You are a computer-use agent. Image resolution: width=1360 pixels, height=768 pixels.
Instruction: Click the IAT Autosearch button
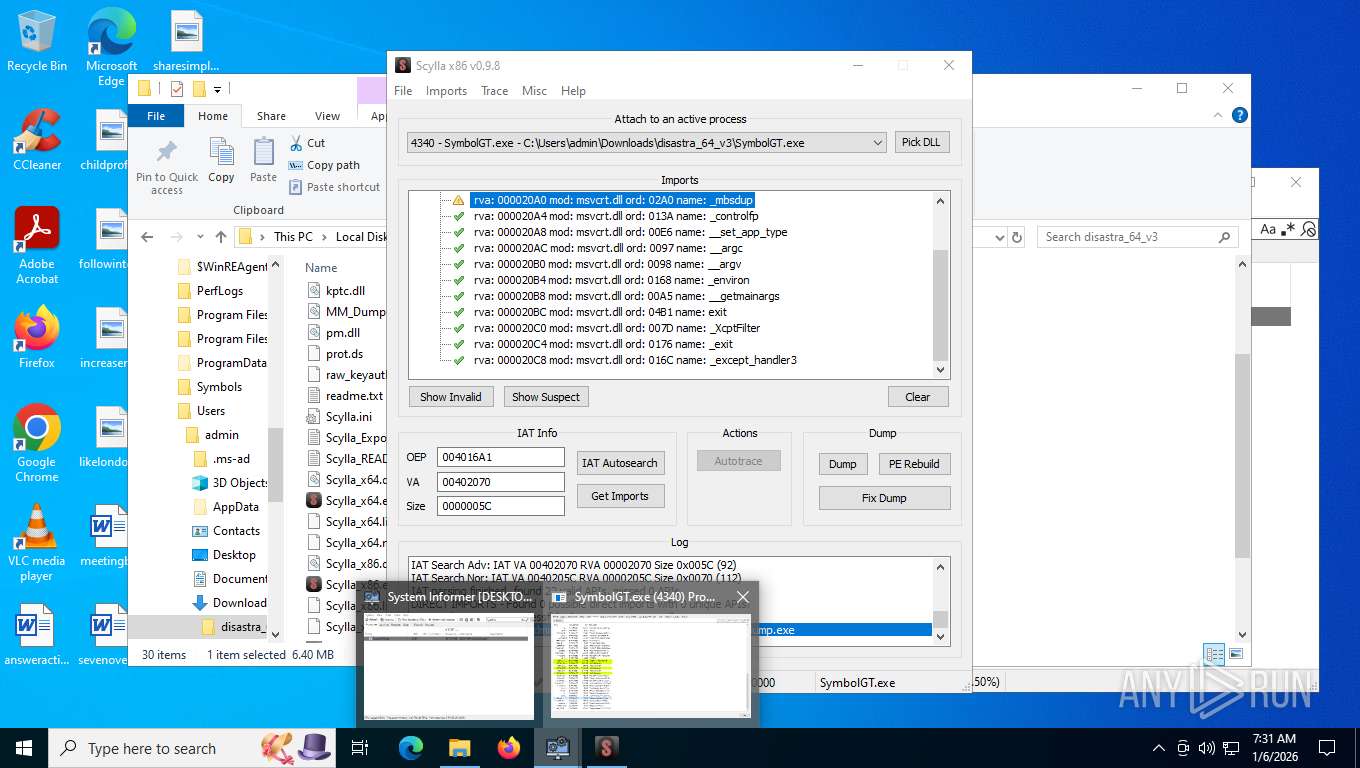(x=620, y=463)
